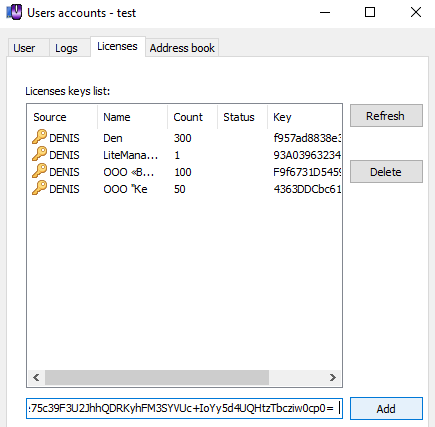Click the thumb of the horizontal scrollbar
Screen dimensions: 435x427
(157, 377)
